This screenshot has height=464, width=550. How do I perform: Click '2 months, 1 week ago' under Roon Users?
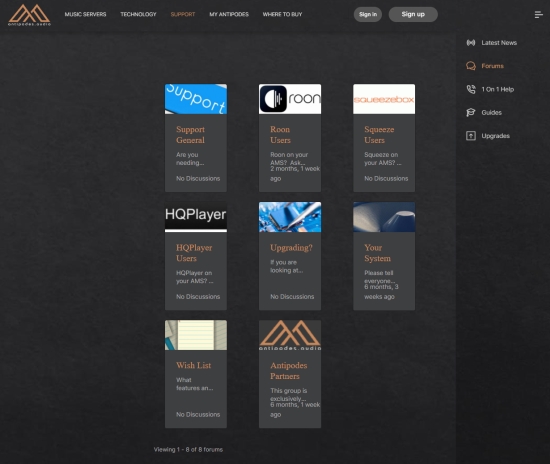tap(295, 174)
